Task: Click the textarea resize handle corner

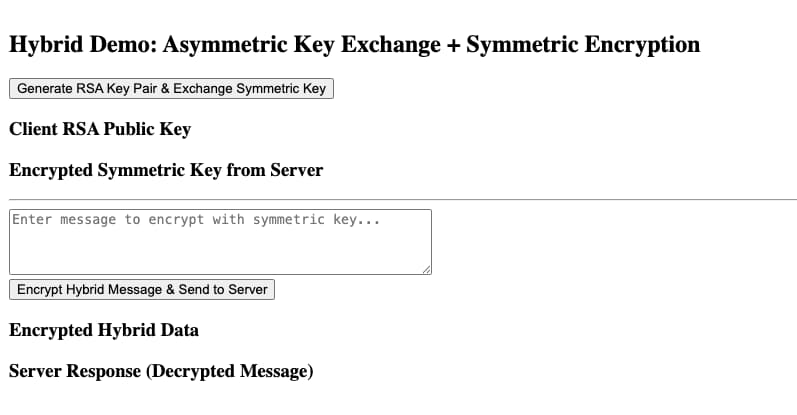Action: [427, 269]
